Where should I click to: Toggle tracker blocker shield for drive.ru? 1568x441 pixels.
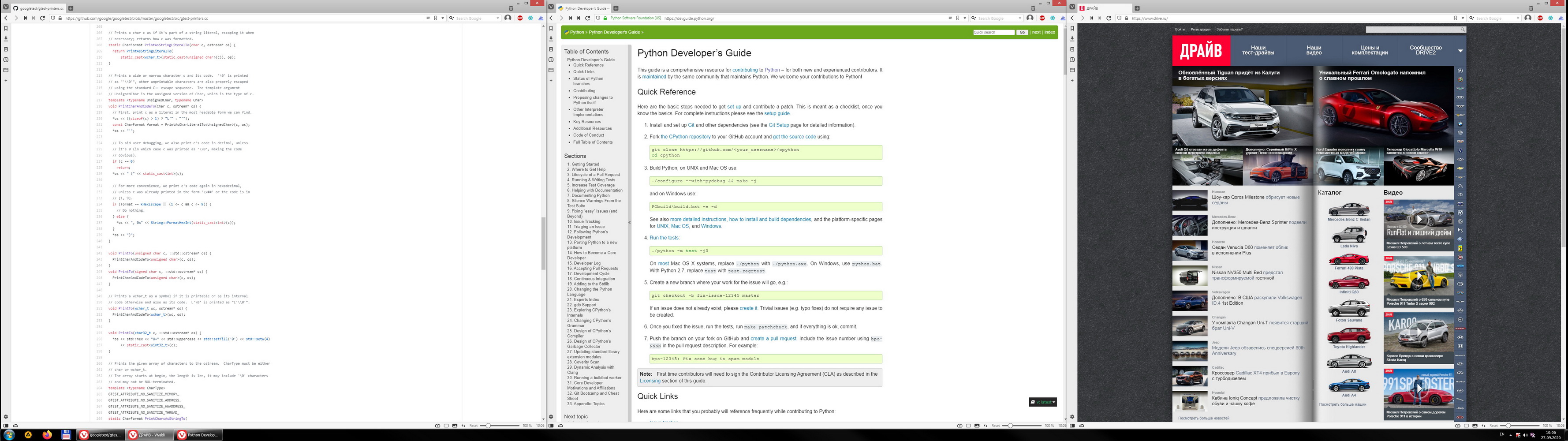pyautogui.click(x=1120, y=18)
